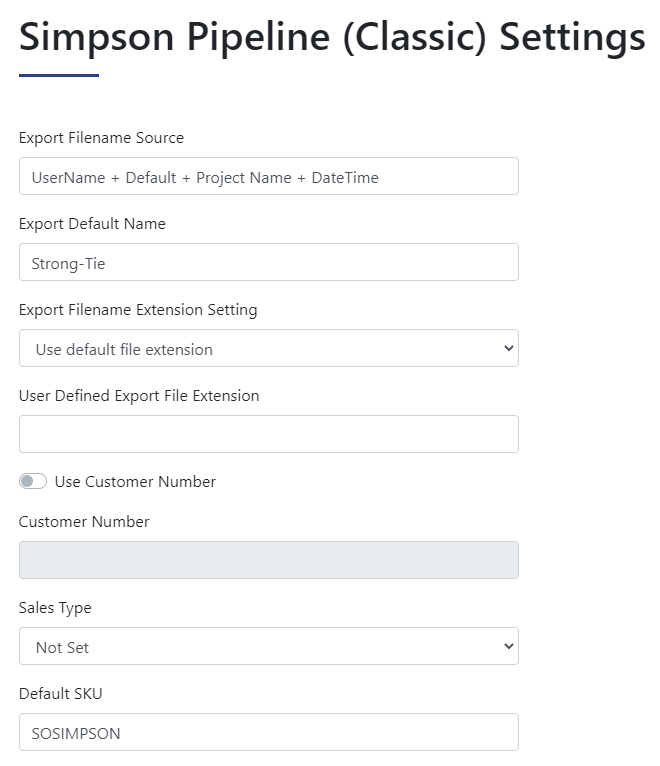Click the Default SKU label
660x766 pixels.
point(61,694)
